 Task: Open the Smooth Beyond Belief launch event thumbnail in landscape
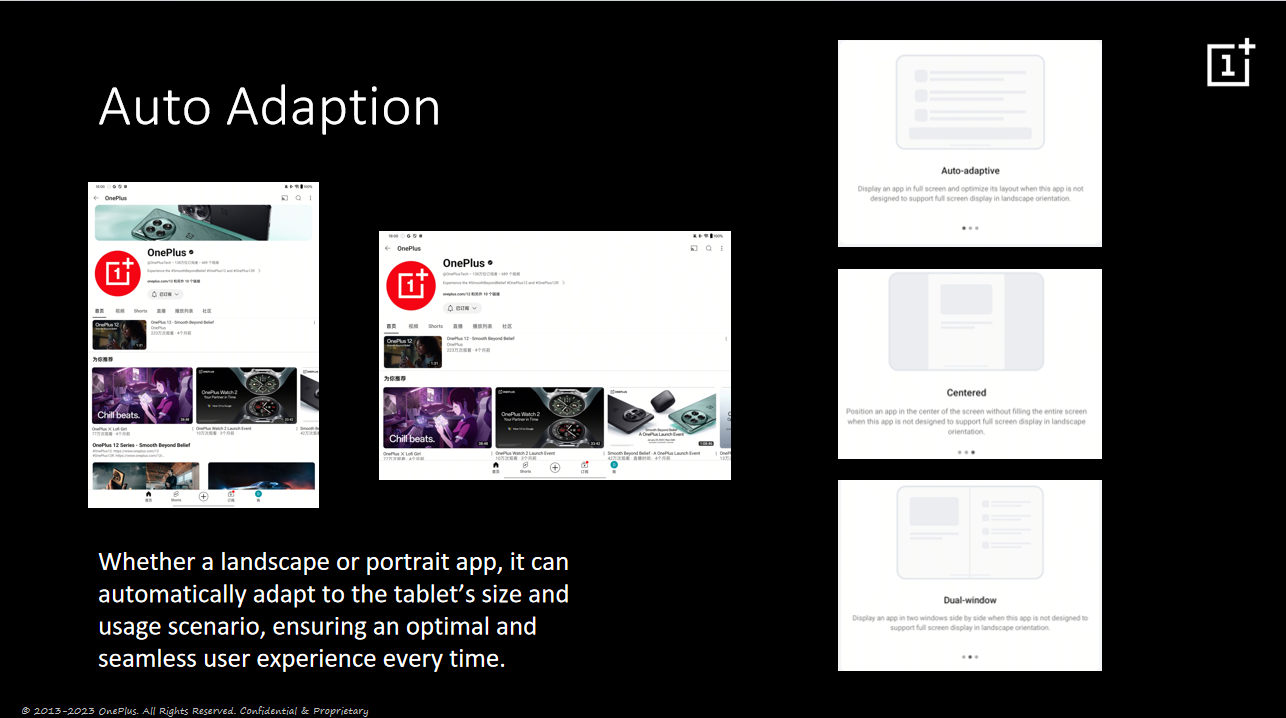tap(662, 417)
